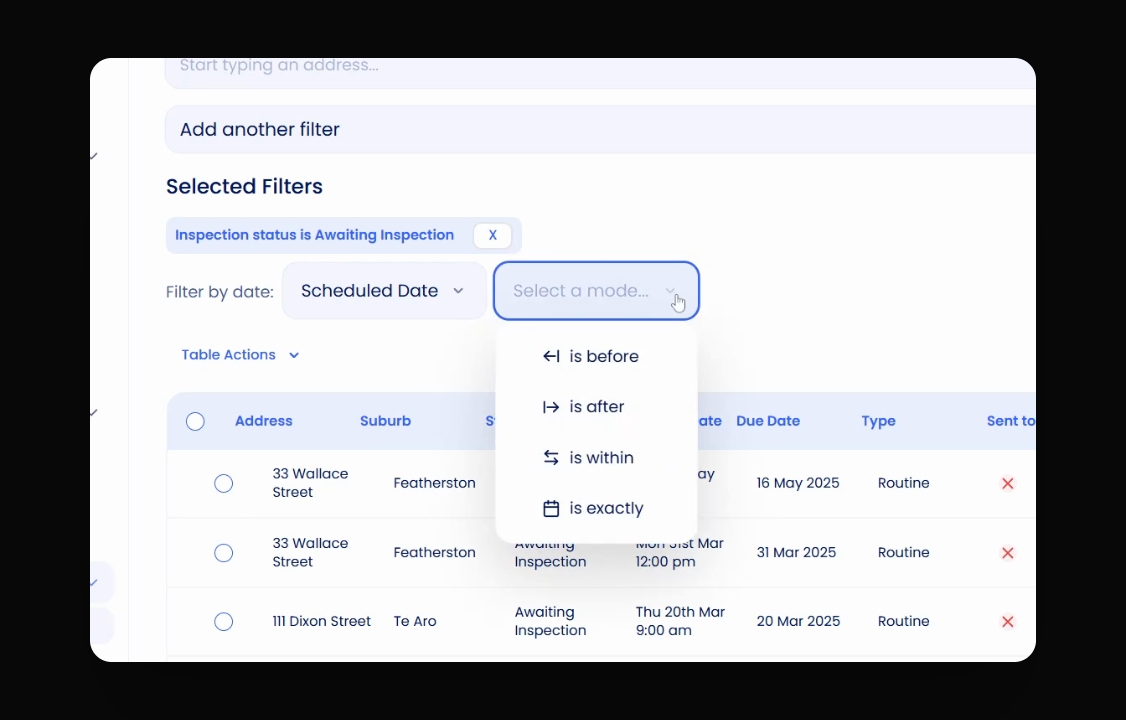1126x720 pixels.
Task: Click the red X for the 20 Mar 2025 row
Action: 1008,622
